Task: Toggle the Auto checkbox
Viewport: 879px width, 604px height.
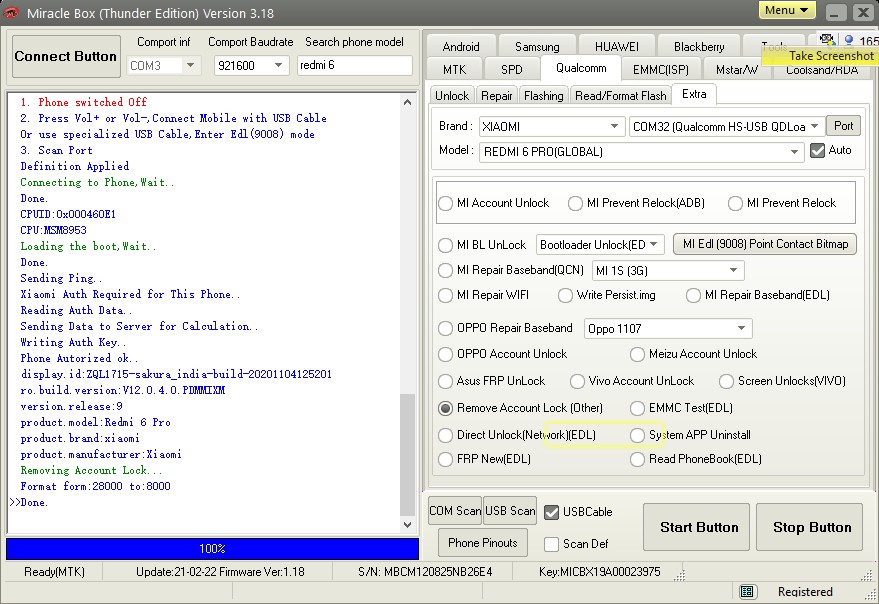Action: 817,150
